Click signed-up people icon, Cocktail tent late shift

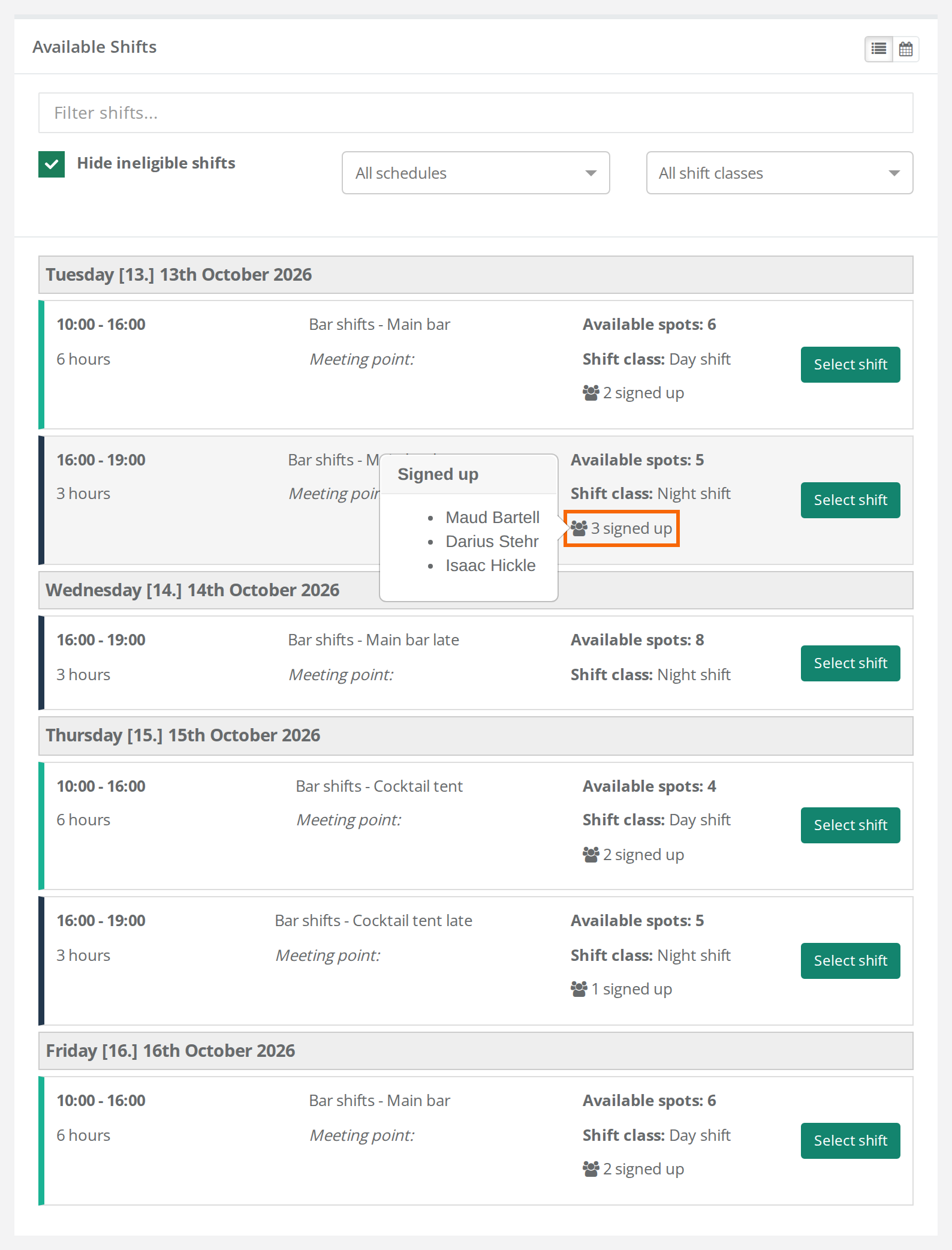click(579, 989)
